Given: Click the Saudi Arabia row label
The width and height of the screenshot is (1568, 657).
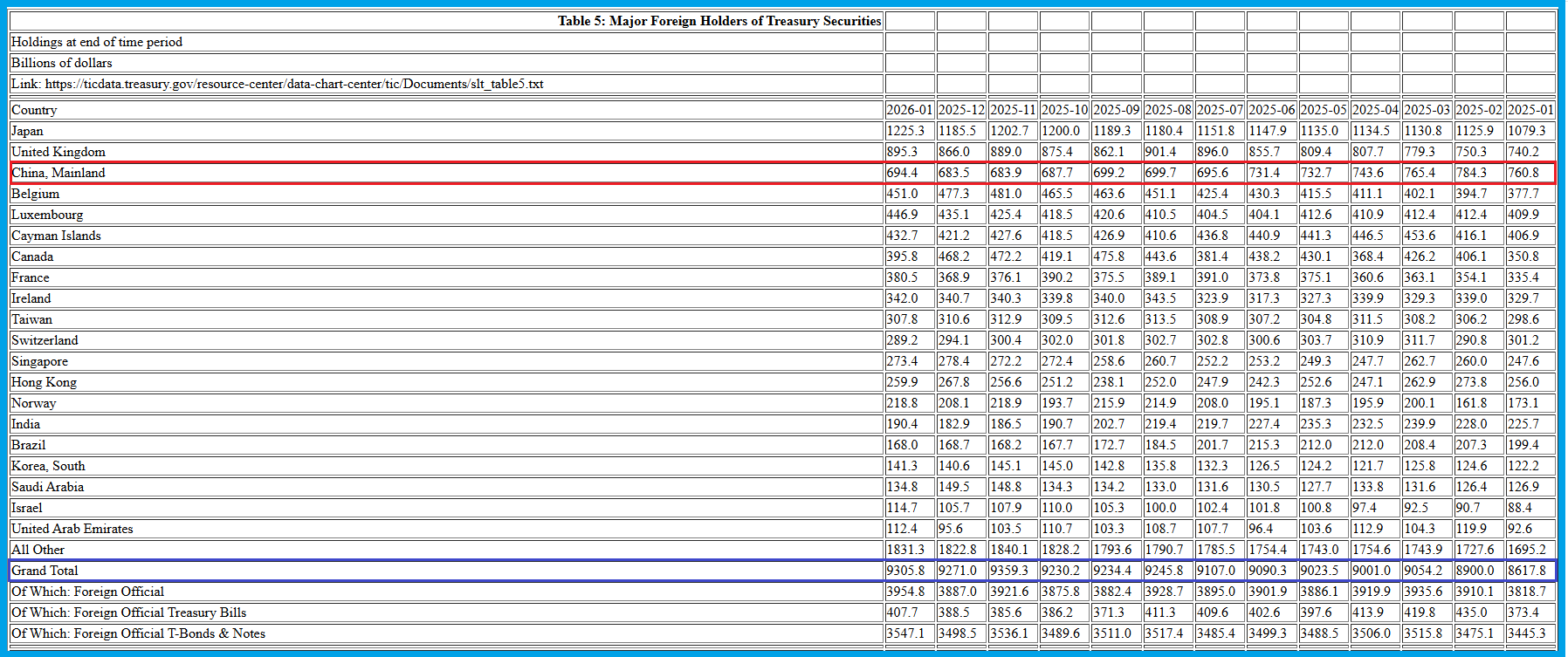Looking at the screenshot, I should [48, 487].
